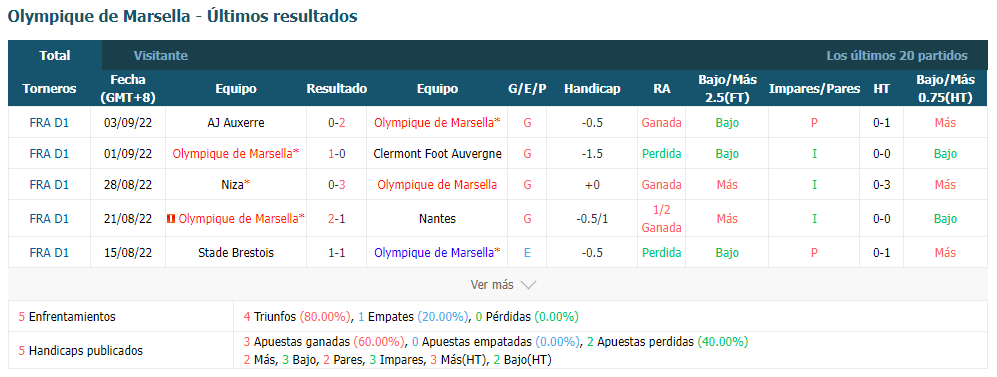Click the G/E/P column header

(527, 89)
